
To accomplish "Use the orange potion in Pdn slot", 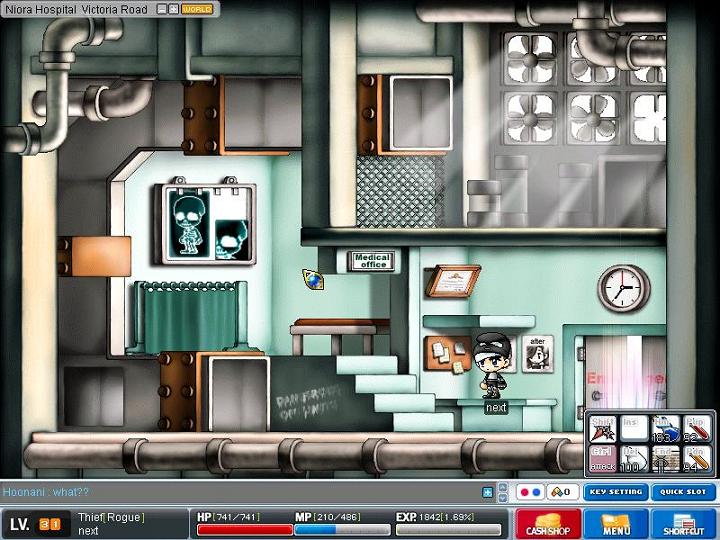I will tap(696, 458).
